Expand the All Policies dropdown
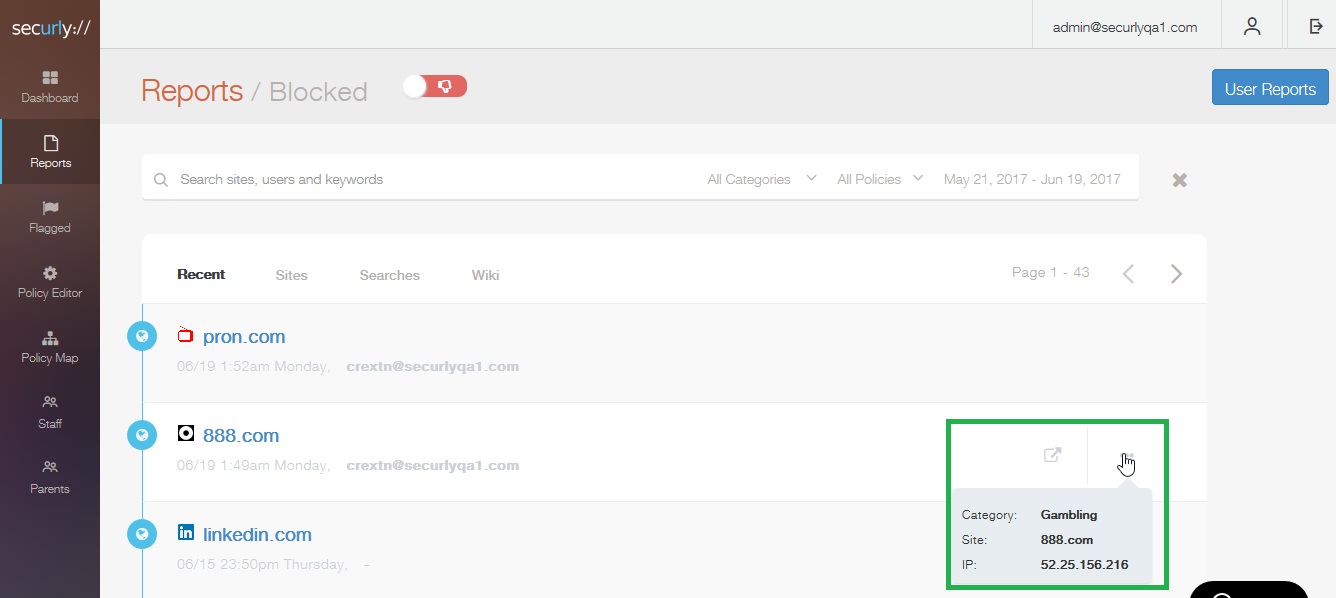 (880, 179)
